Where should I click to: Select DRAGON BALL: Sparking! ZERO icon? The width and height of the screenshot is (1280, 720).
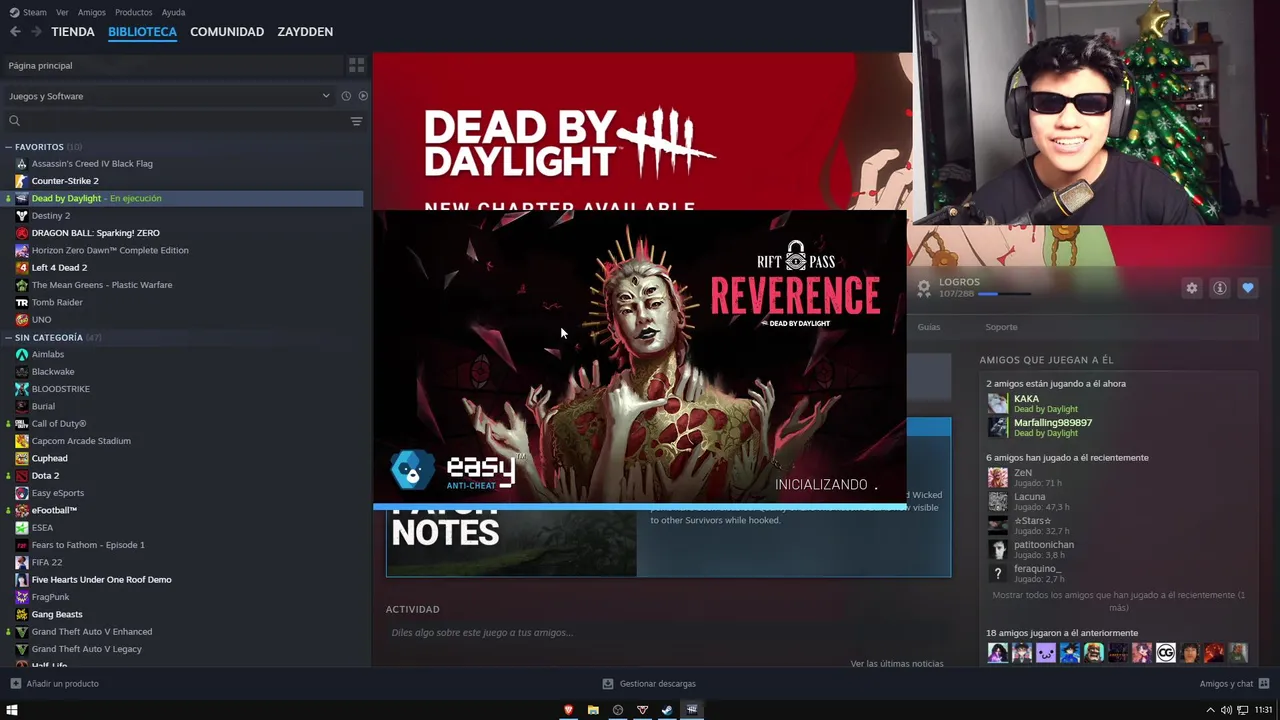point(22,233)
